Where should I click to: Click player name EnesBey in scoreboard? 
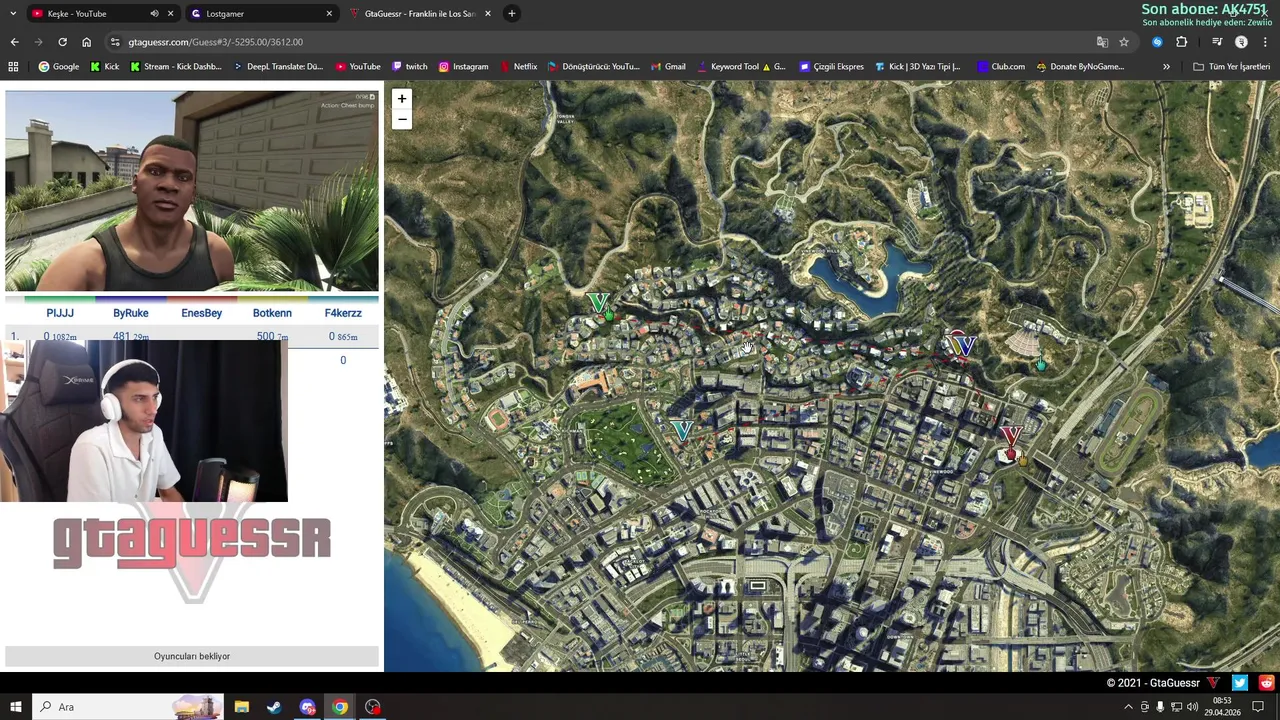pyautogui.click(x=202, y=313)
